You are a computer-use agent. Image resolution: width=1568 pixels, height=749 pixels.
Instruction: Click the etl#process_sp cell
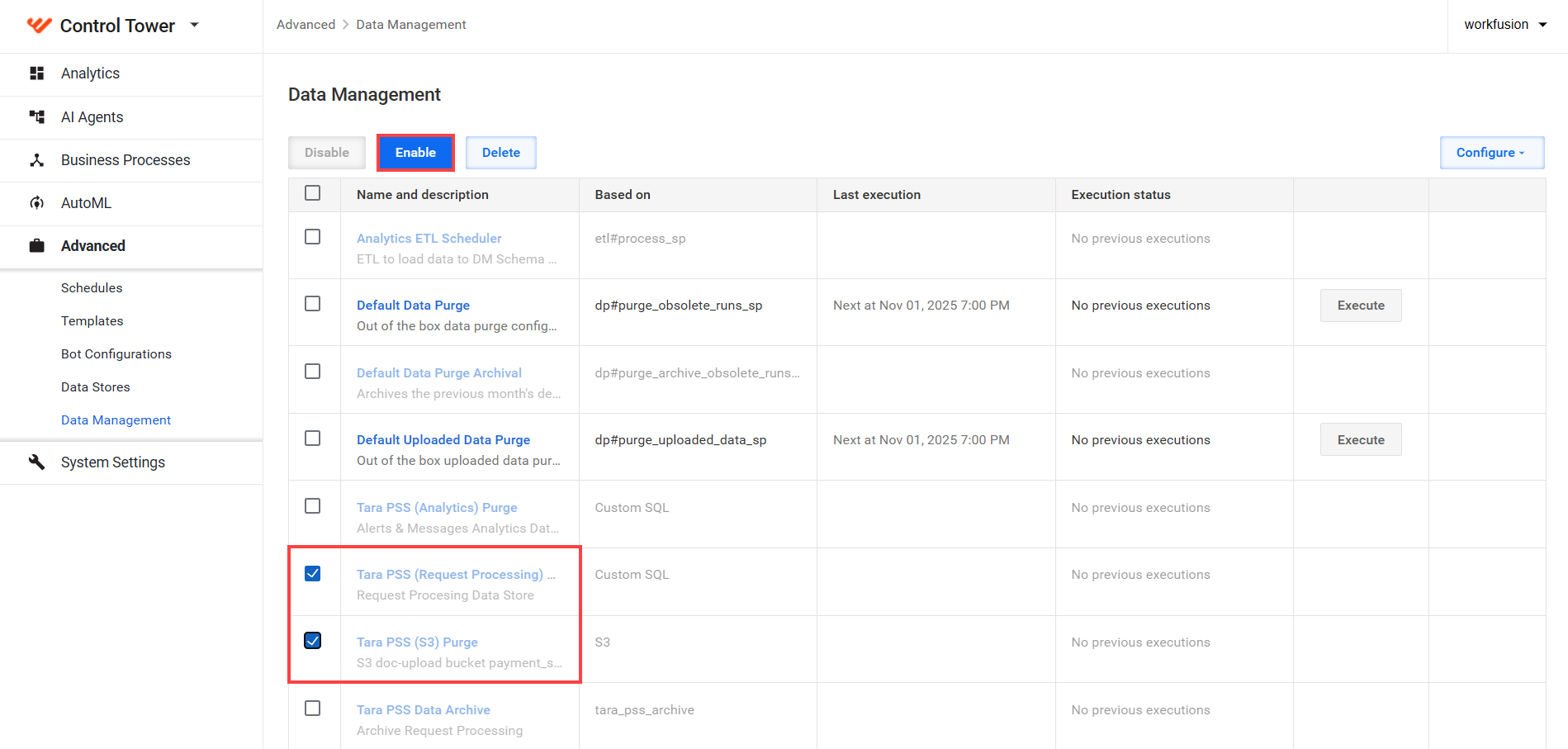(x=641, y=239)
